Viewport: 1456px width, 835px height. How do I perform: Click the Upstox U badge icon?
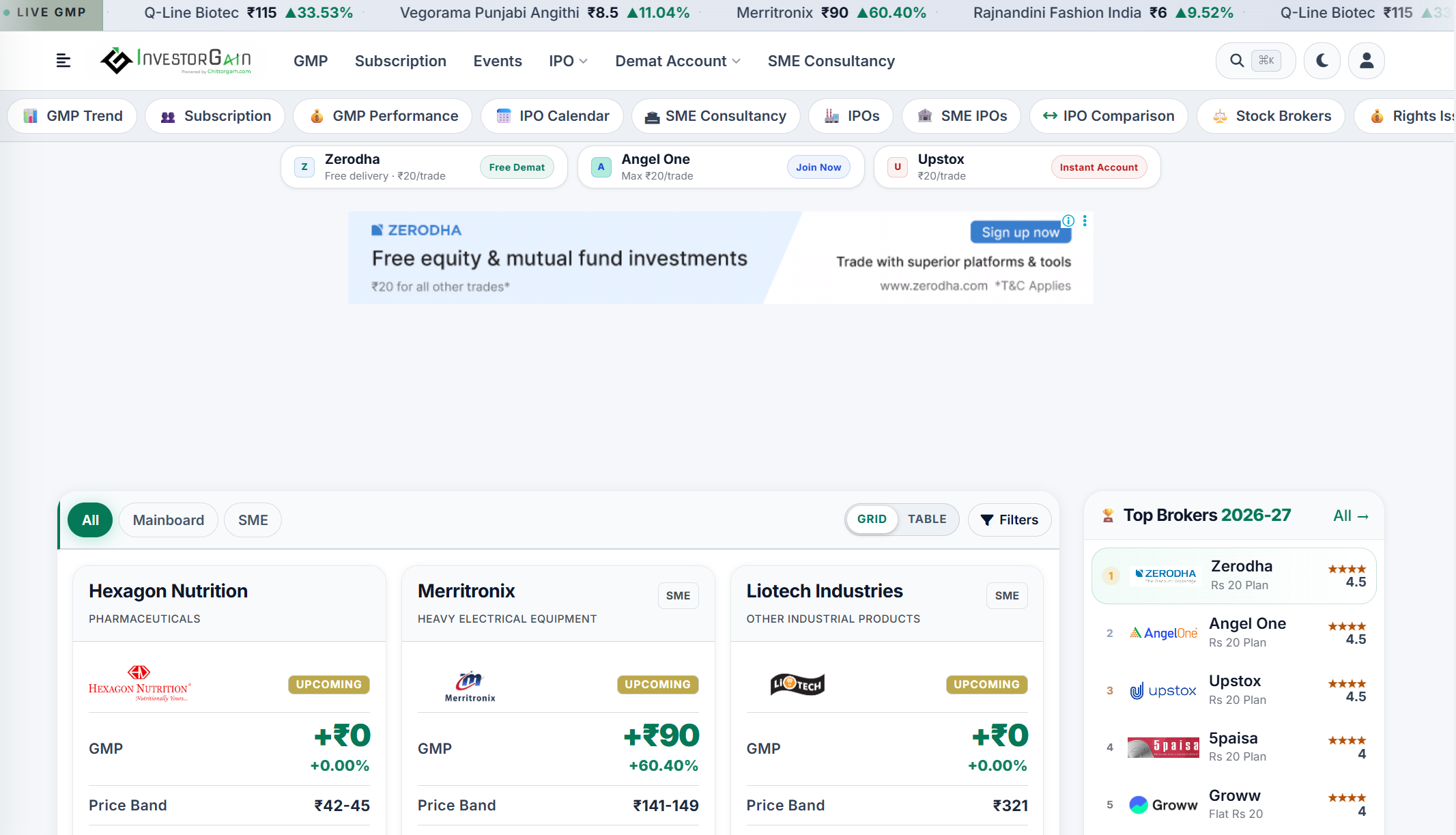point(898,167)
